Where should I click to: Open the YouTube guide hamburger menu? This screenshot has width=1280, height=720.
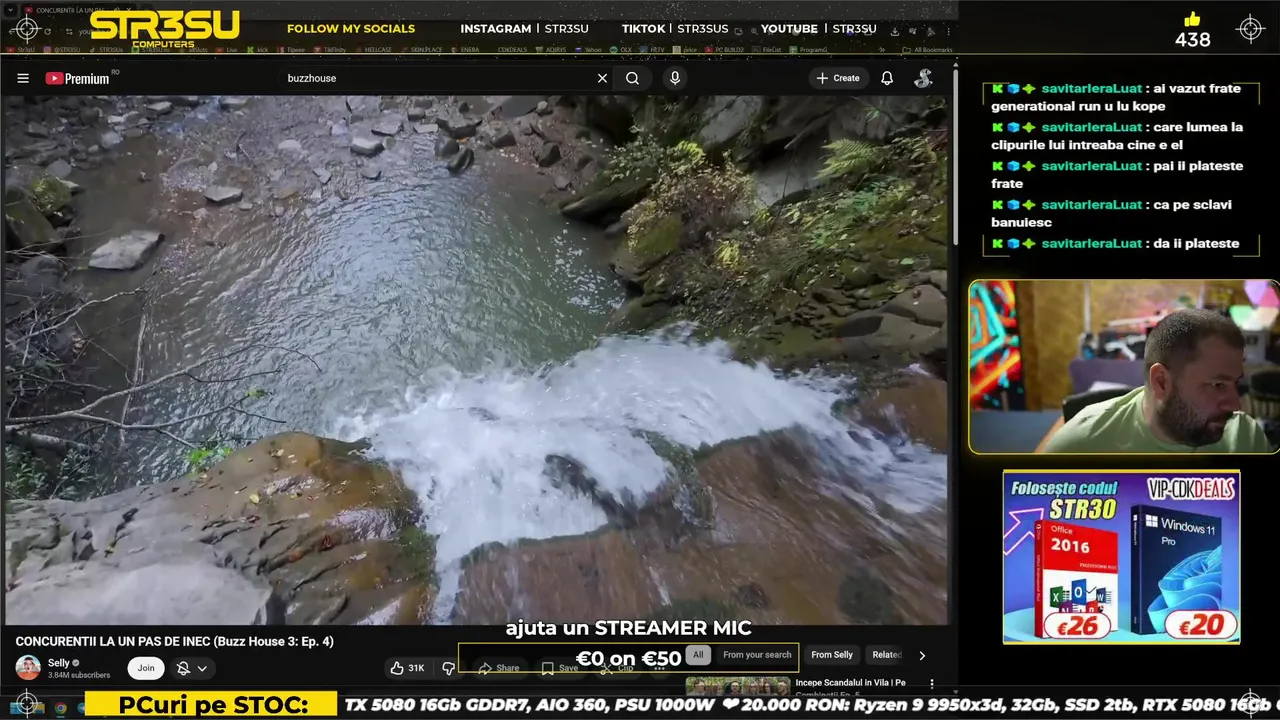click(23, 78)
